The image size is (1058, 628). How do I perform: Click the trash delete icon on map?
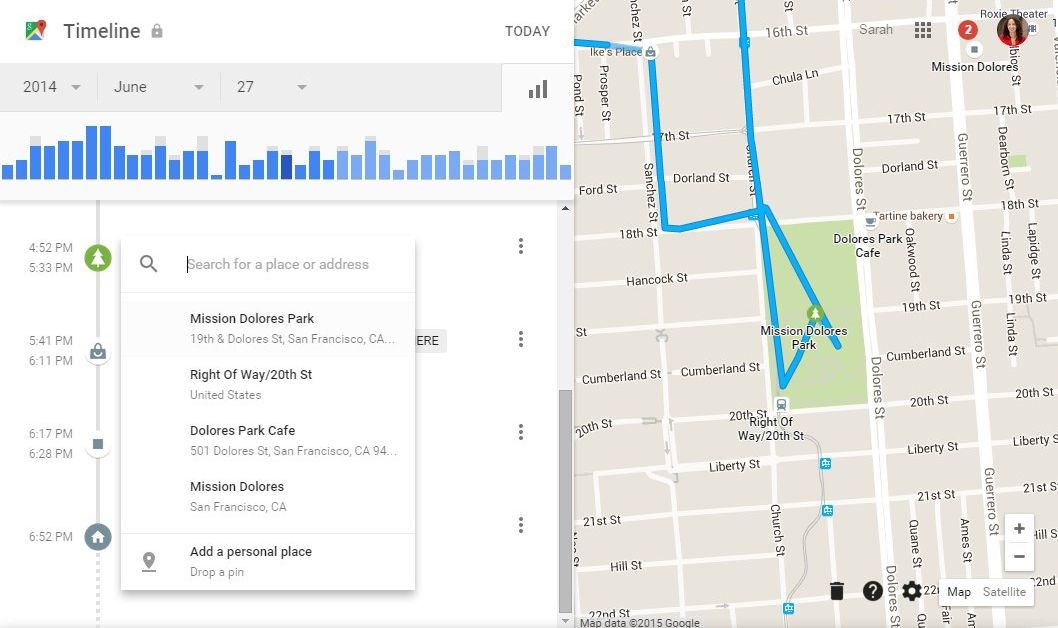tap(837, 591)
